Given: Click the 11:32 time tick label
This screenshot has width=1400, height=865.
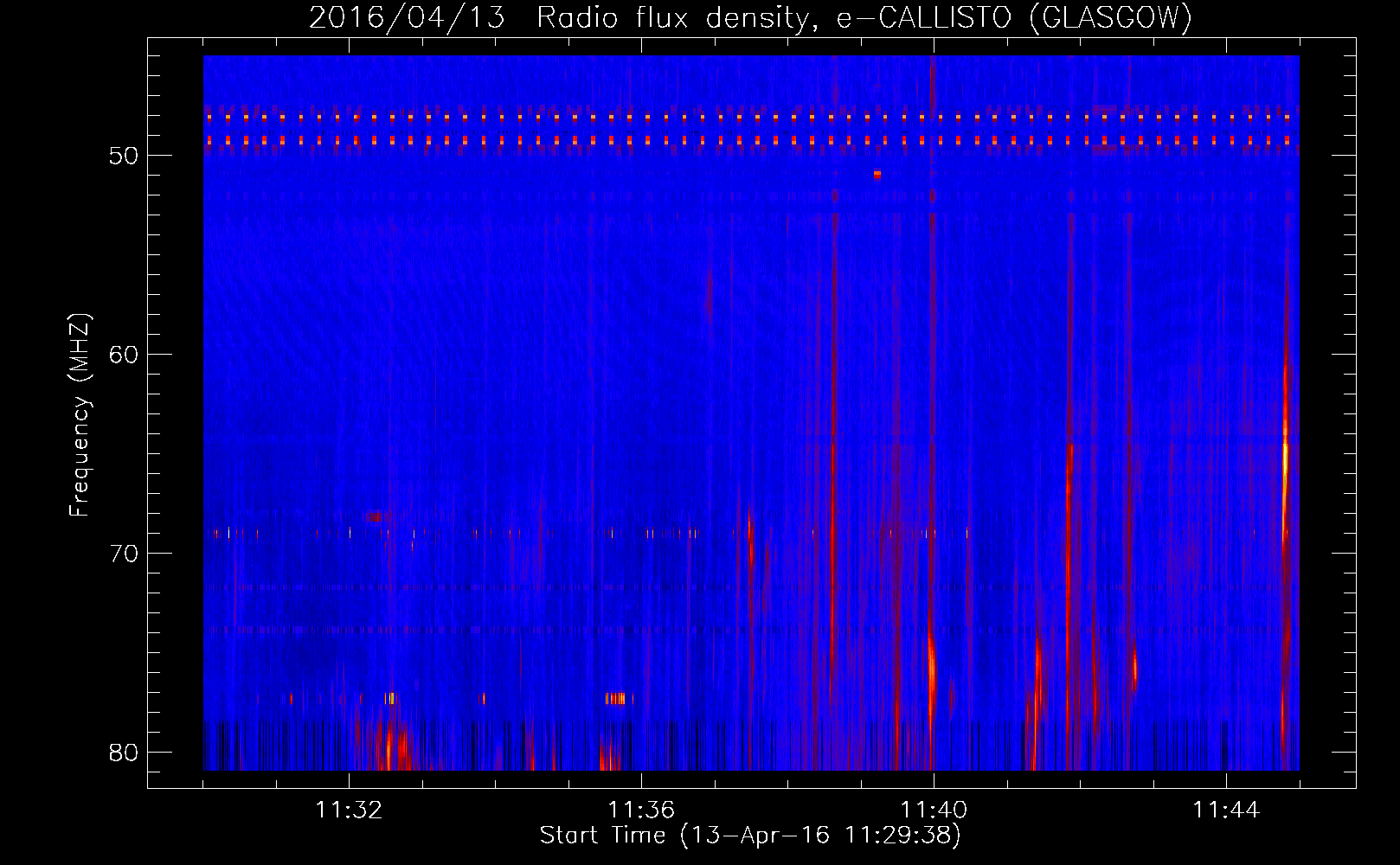Looking at the screenshot, I should click(x=349, y=810).
